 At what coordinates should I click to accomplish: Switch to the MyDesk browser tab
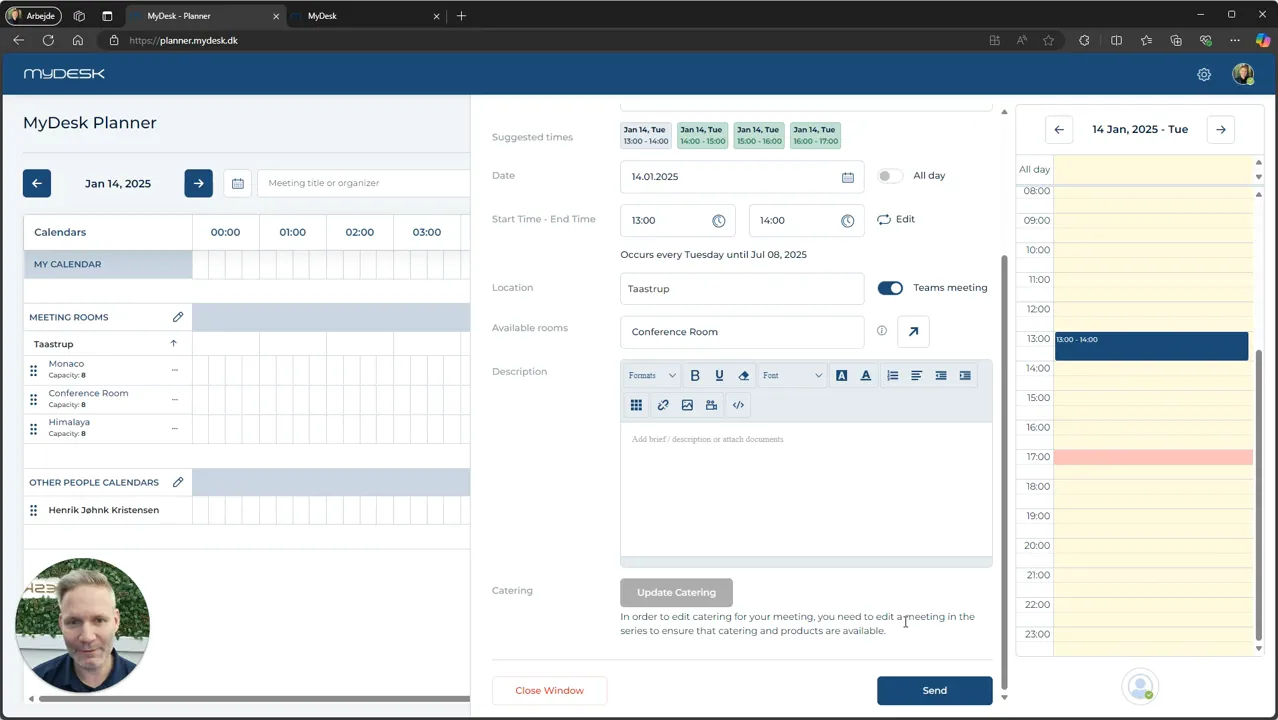(365, 16)
